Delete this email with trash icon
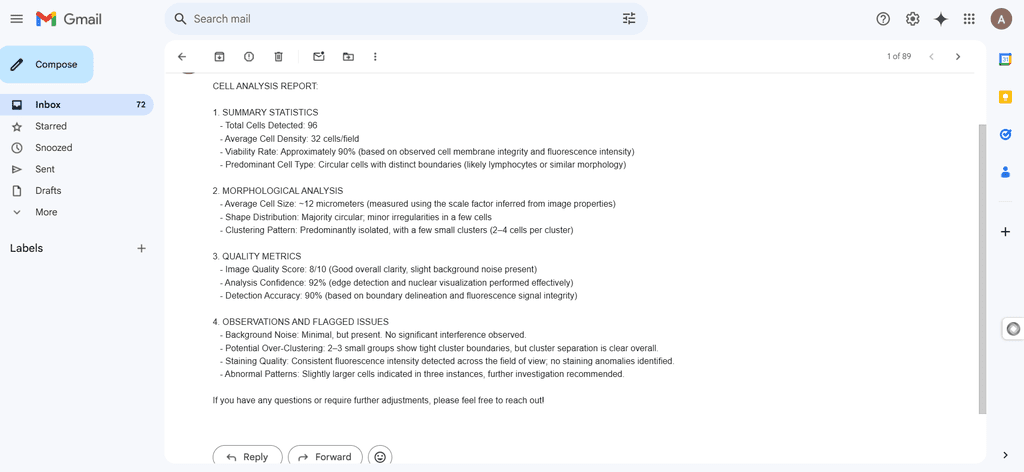 click(x=278, y=57)
